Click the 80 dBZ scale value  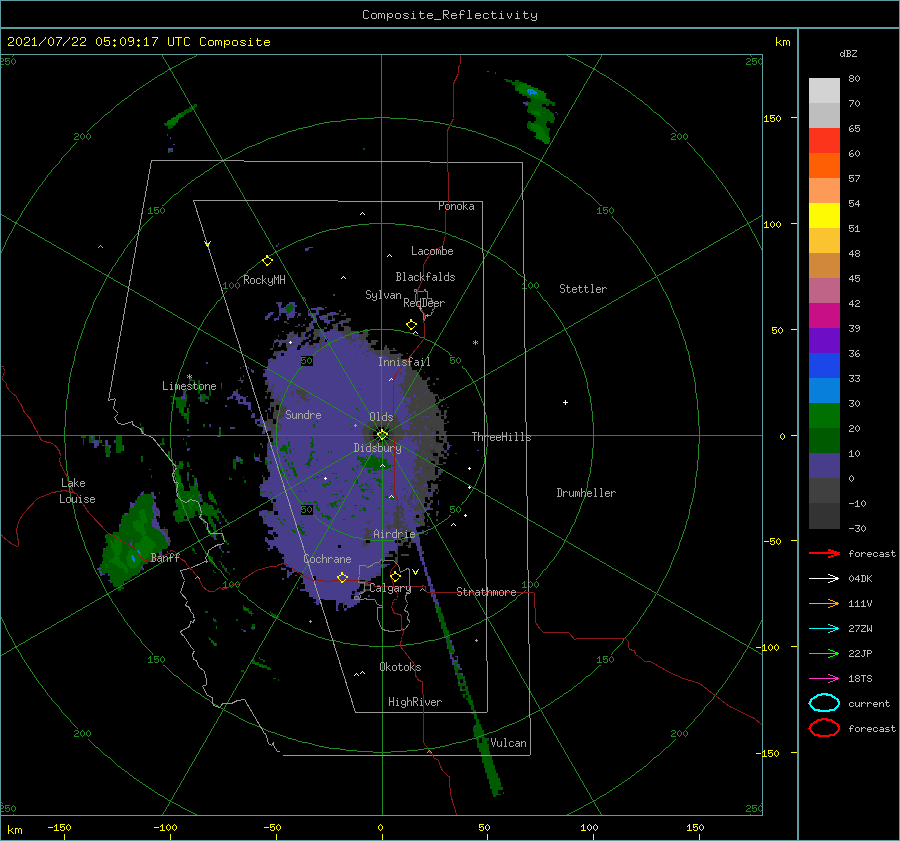click(854, 79)
